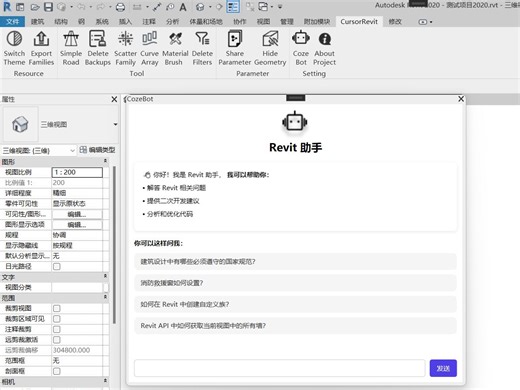520x390 pixels.
Task: Start the Scatter Family tool
Action: 125,48
